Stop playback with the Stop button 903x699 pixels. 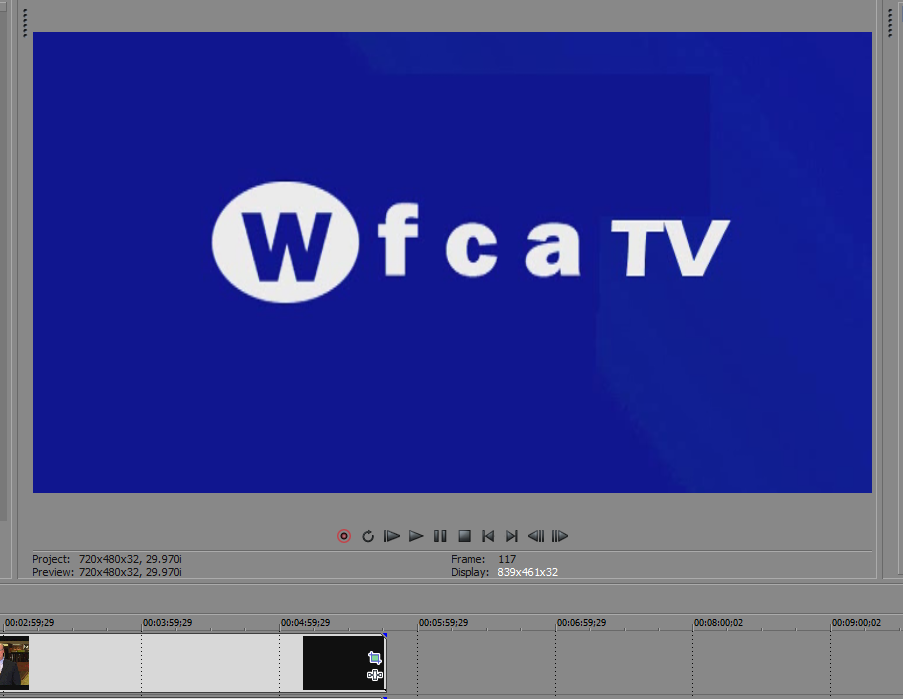coord(464,536)
